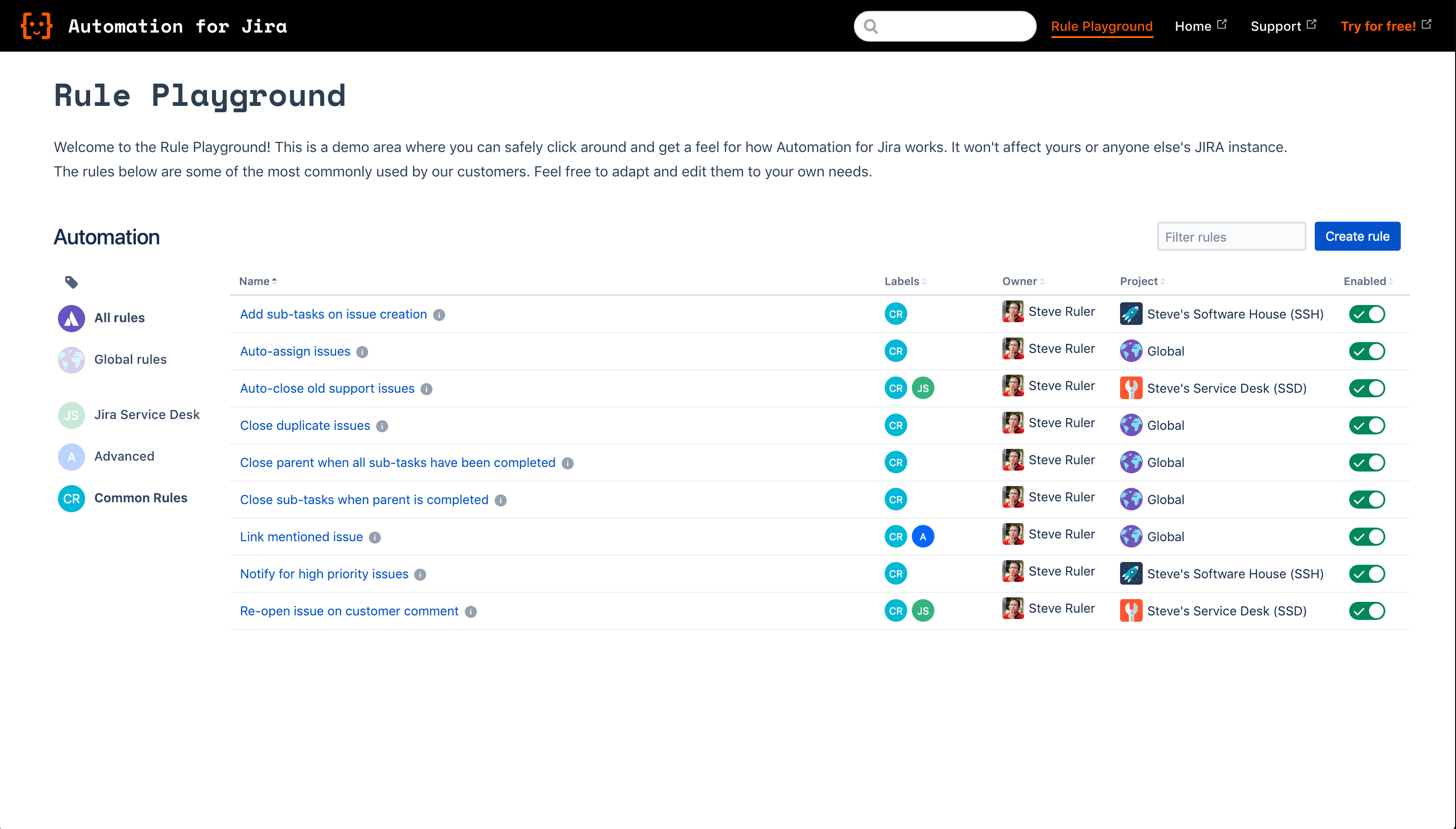This screenshot has height=829, width=1456.
Task: Click the tag/label filter icon in sidebar
Action: click(71, 281)
